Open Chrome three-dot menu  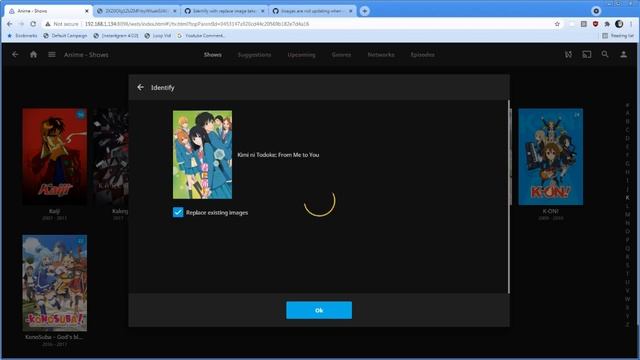[631, 24]
